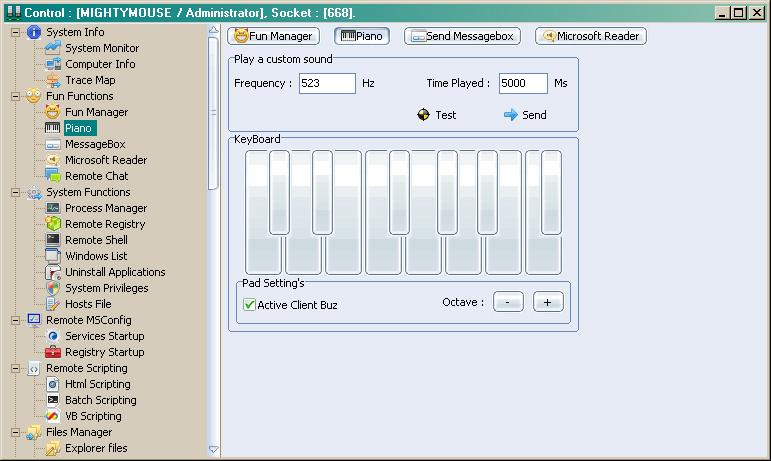Viewport: 771px width, 461px height.
Task: Click the Html Scripting icon
Action: [53, 384]
